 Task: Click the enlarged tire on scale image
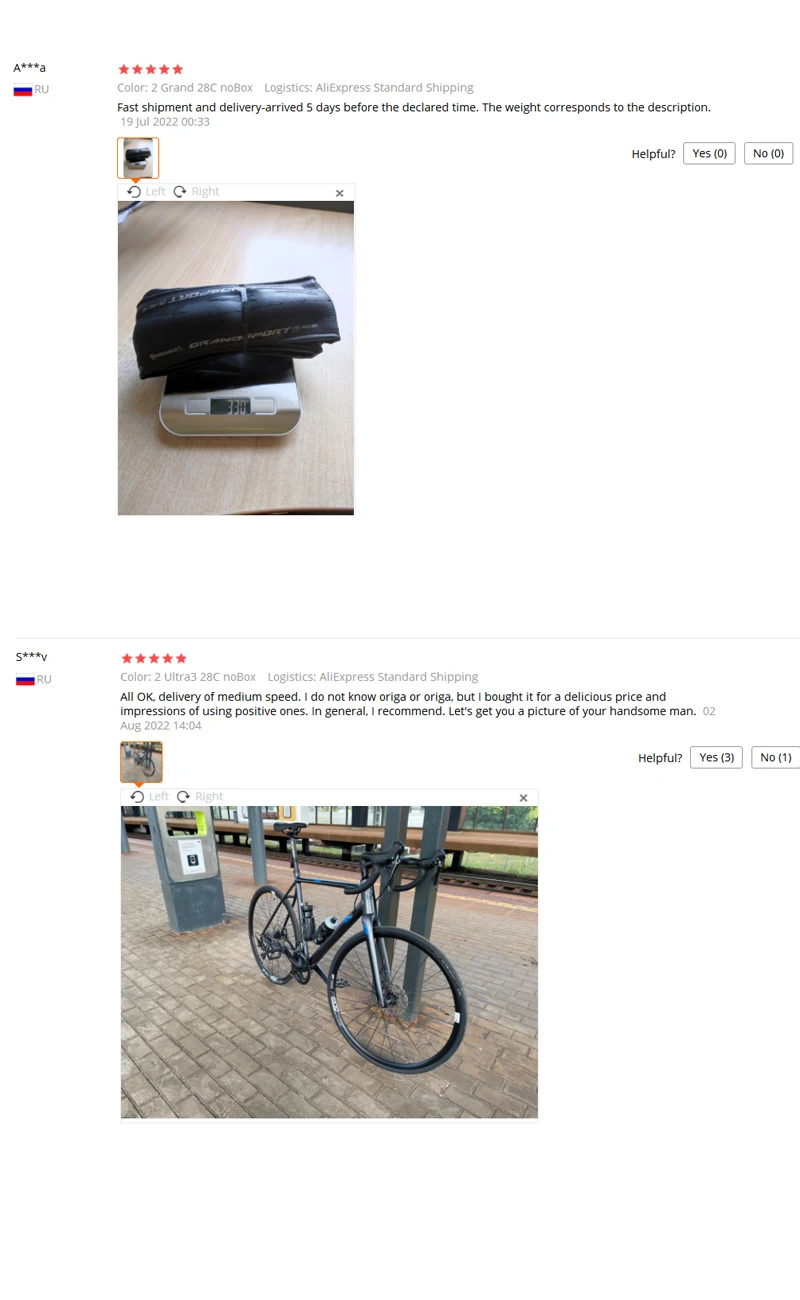(x=236, y=358)
